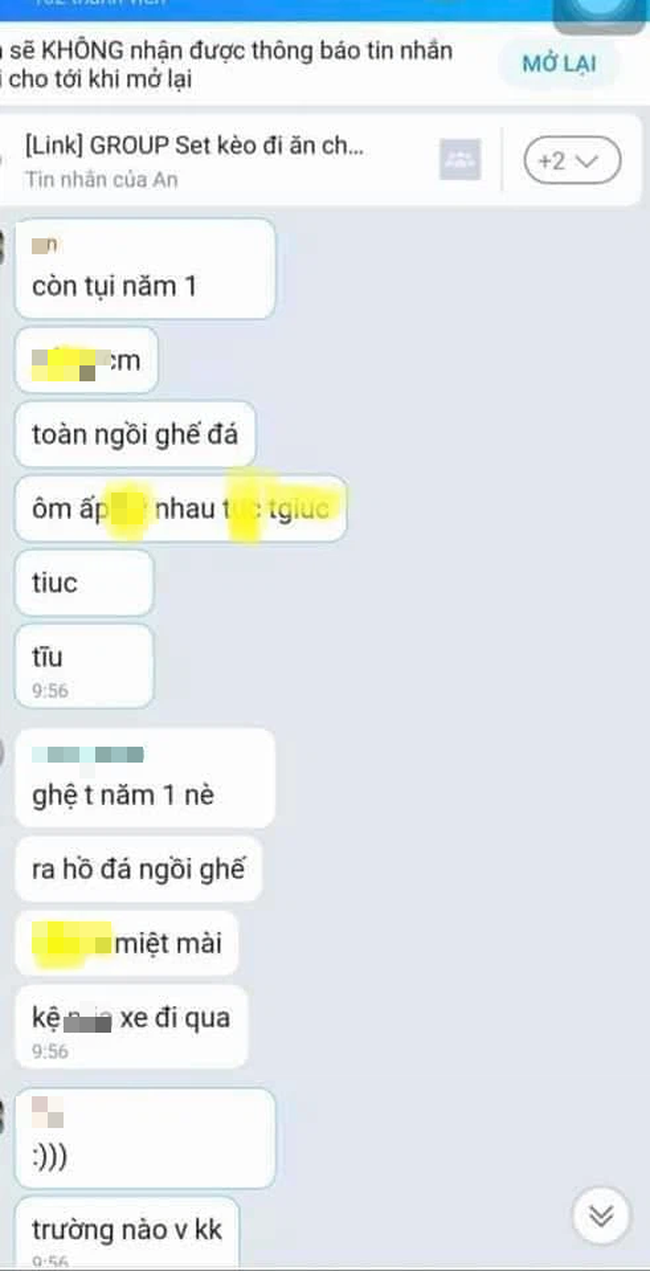
Task: Tap the 'tiuc' message bubble
Action: click(85, 583)
